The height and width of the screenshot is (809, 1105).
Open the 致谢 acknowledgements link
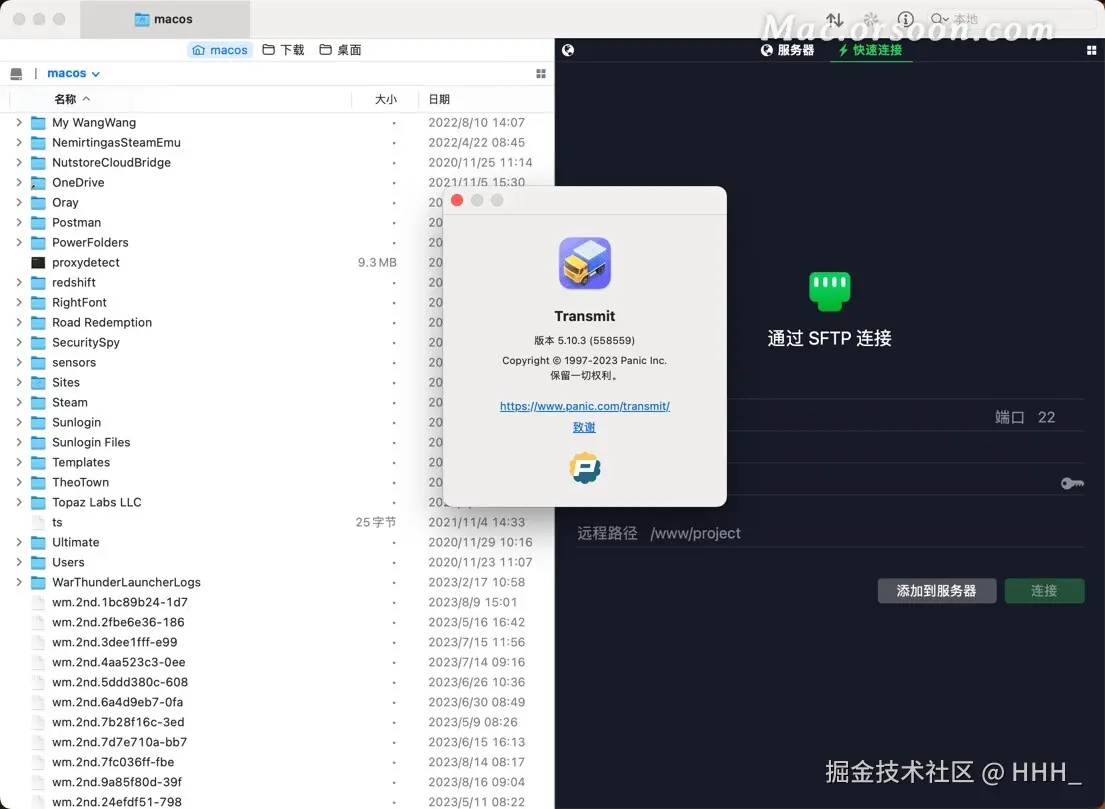(x=584, y=427)
